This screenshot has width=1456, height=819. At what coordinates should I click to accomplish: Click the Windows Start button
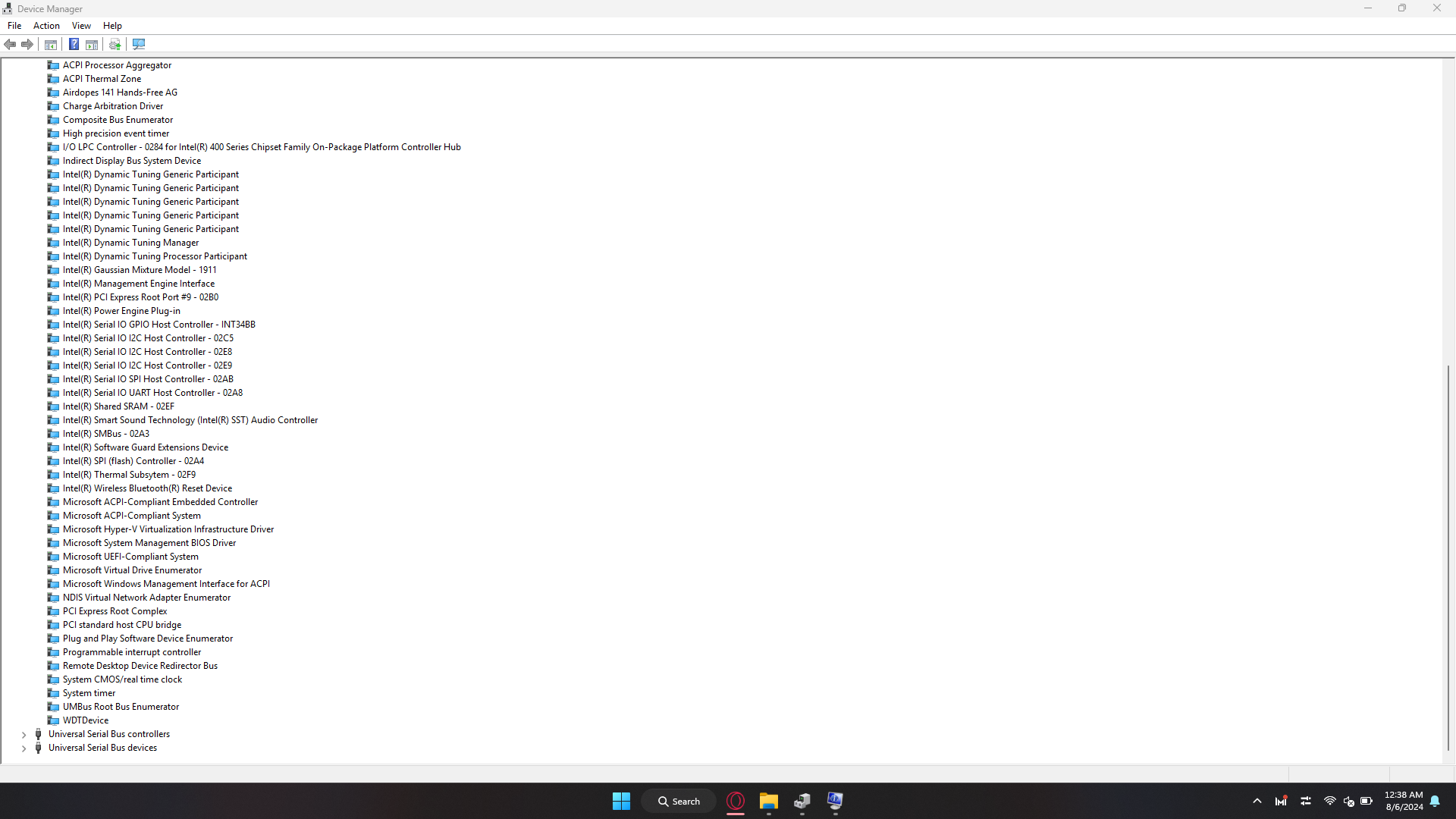click(621, 802)
